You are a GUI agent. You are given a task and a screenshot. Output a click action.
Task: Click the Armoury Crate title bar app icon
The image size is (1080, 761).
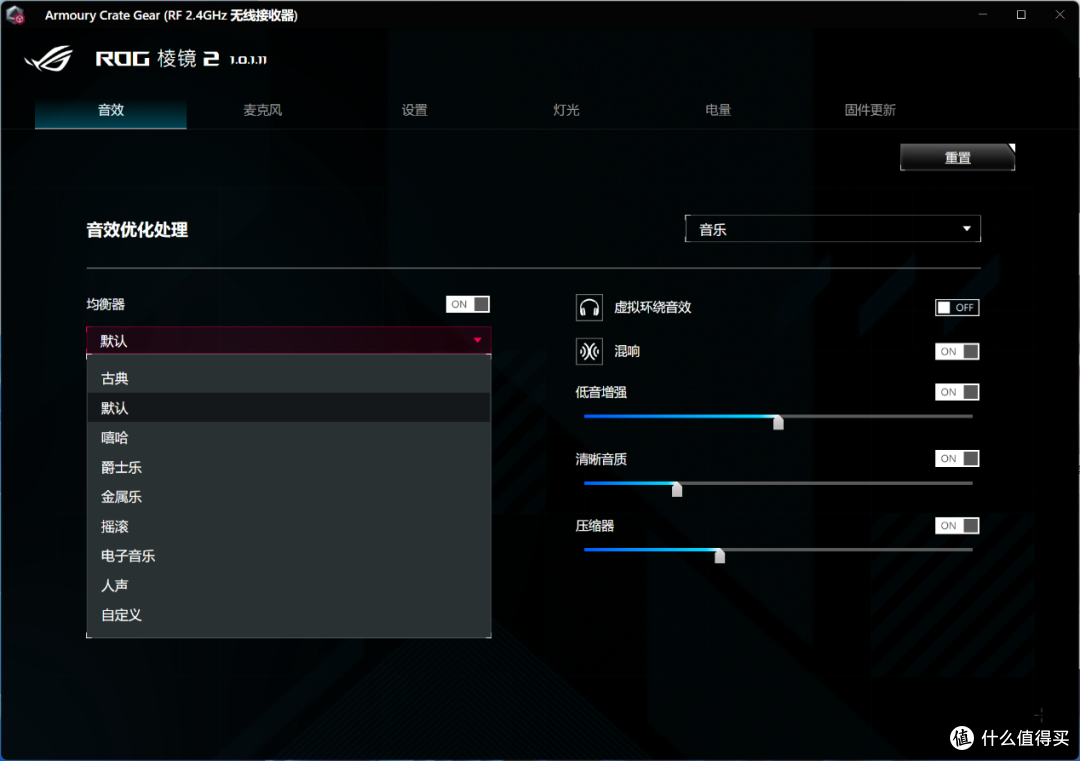(15, 14)
